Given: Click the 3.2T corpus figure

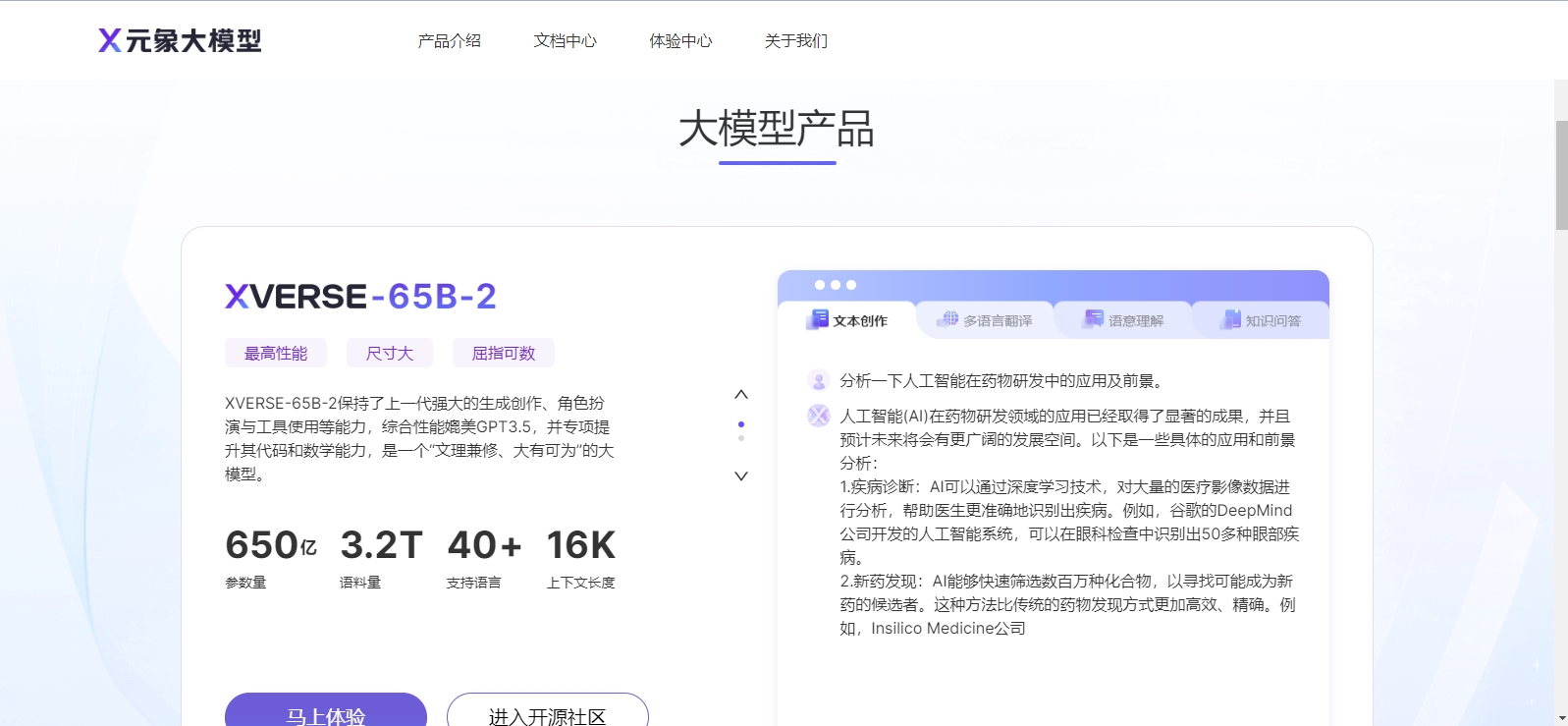Looking at the screenshot, I should (x=381, y=545).
